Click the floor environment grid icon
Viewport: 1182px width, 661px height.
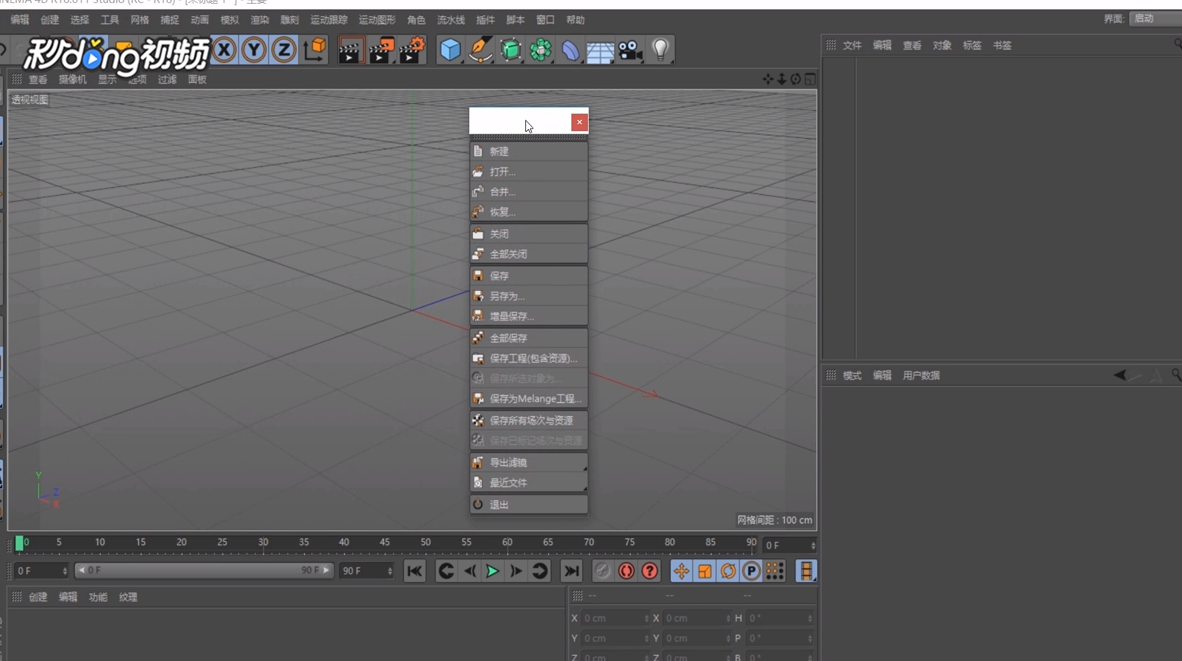600,51
